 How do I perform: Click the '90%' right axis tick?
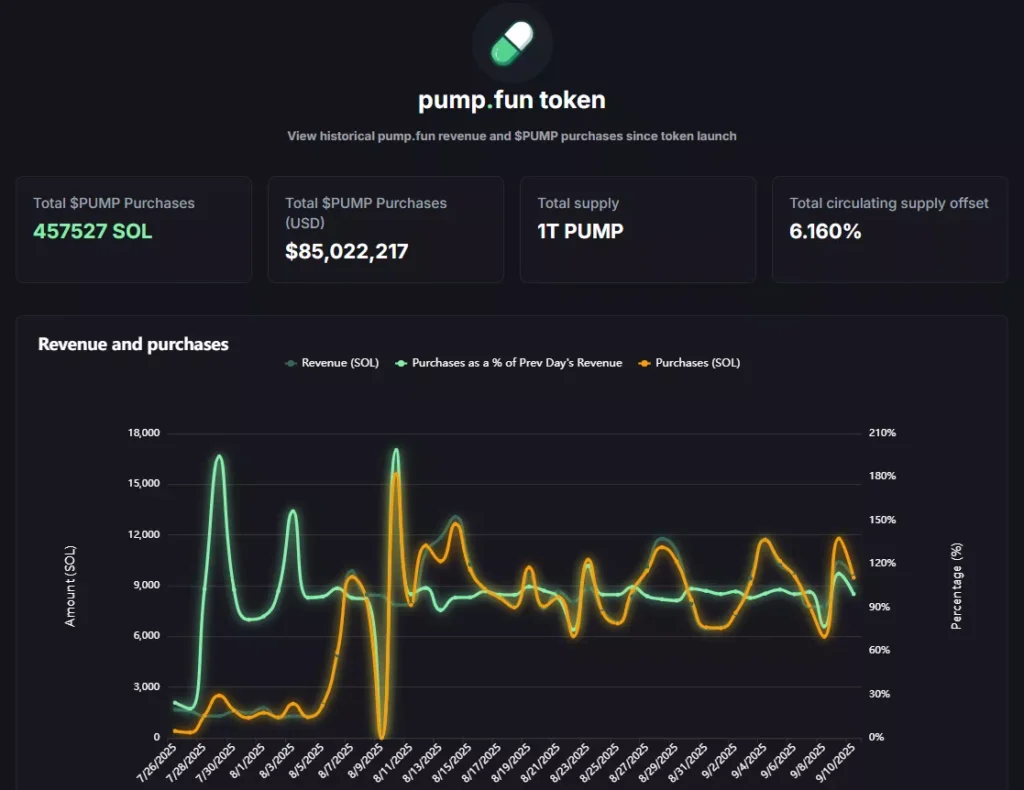pyautogui.click(x=880, y=607)
